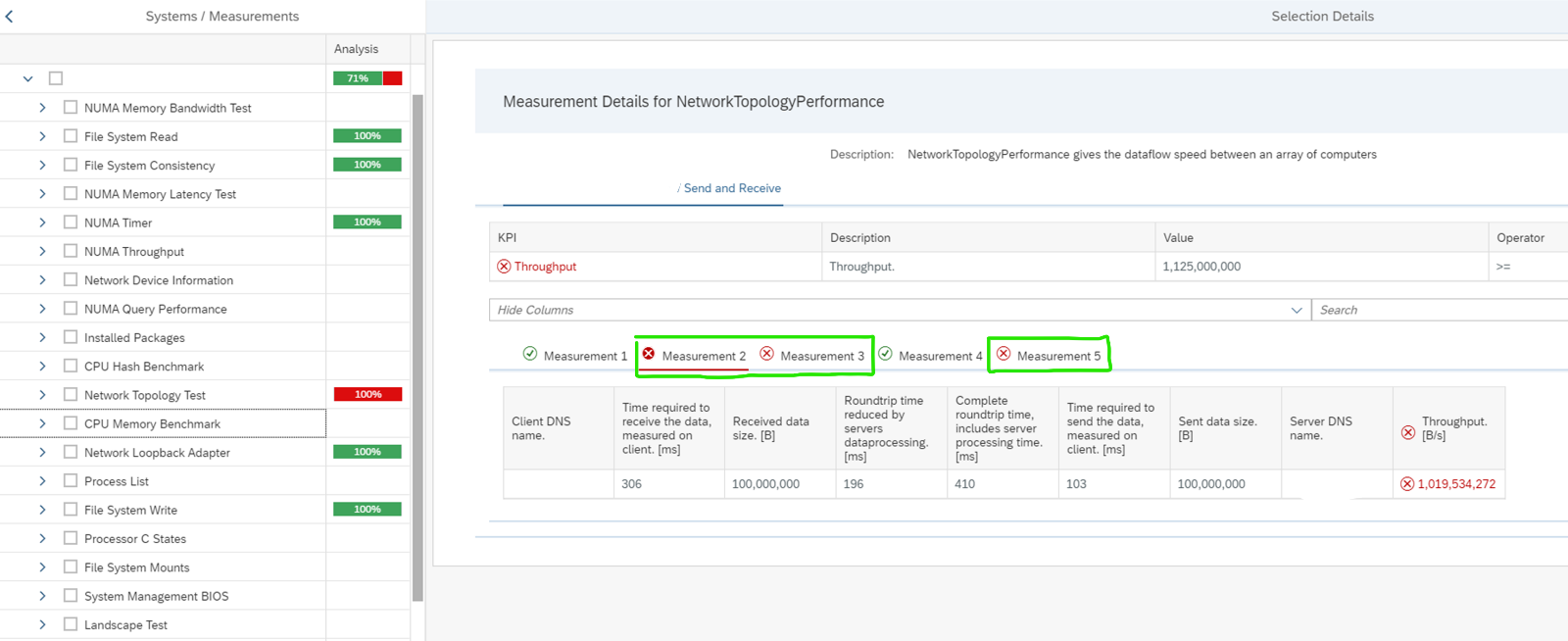Click the green check icon of Measurement 1

pos(530,354)
